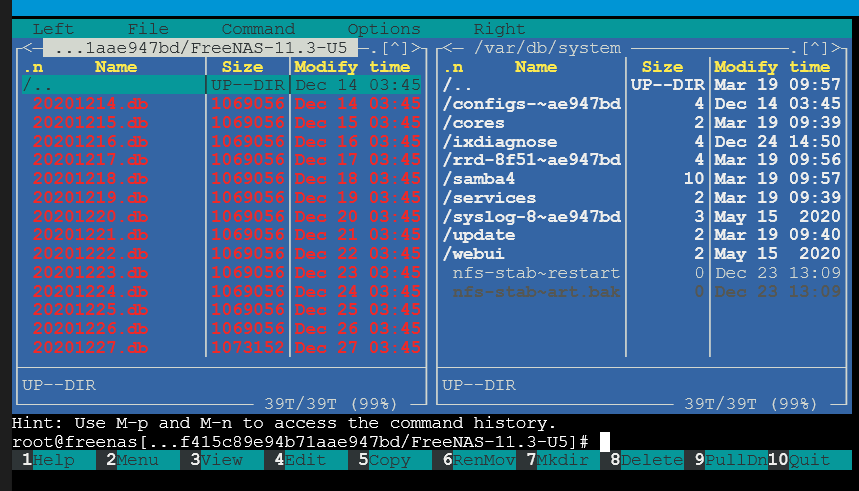Select left panel parent directory '/..'
Image resolution: width=859 pixels, height=491 pixels.
click(x=222, y=85)
